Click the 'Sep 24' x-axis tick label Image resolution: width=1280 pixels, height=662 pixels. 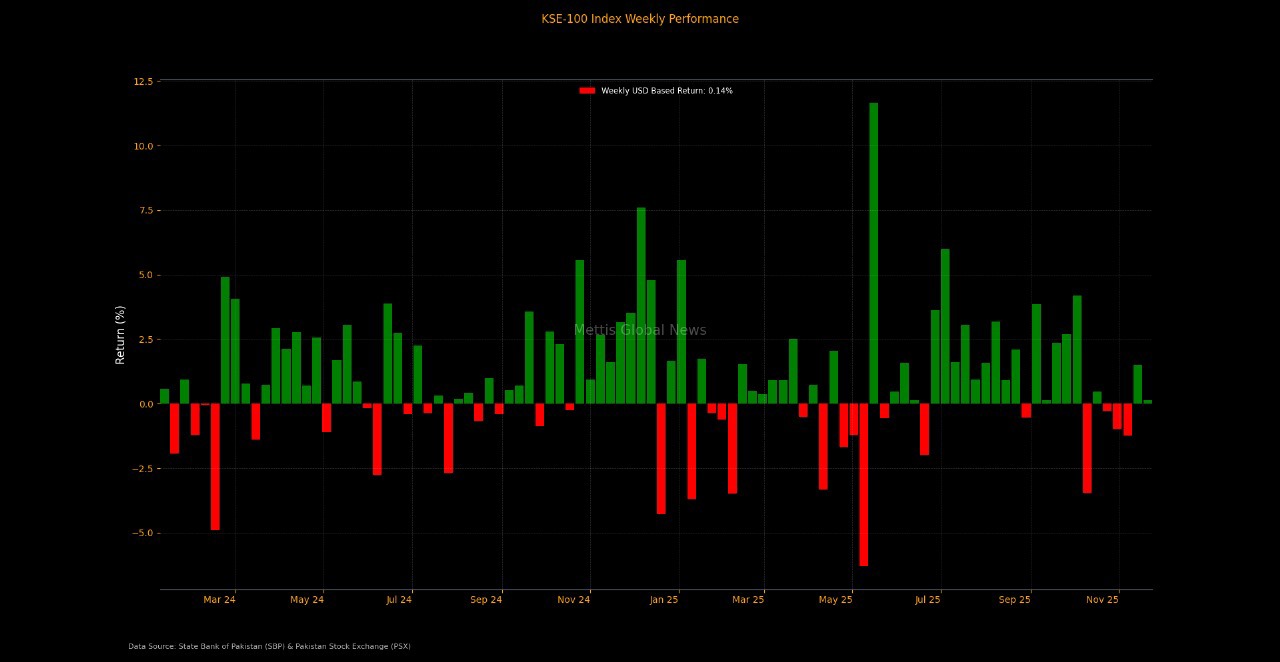(x=486, y=600)
